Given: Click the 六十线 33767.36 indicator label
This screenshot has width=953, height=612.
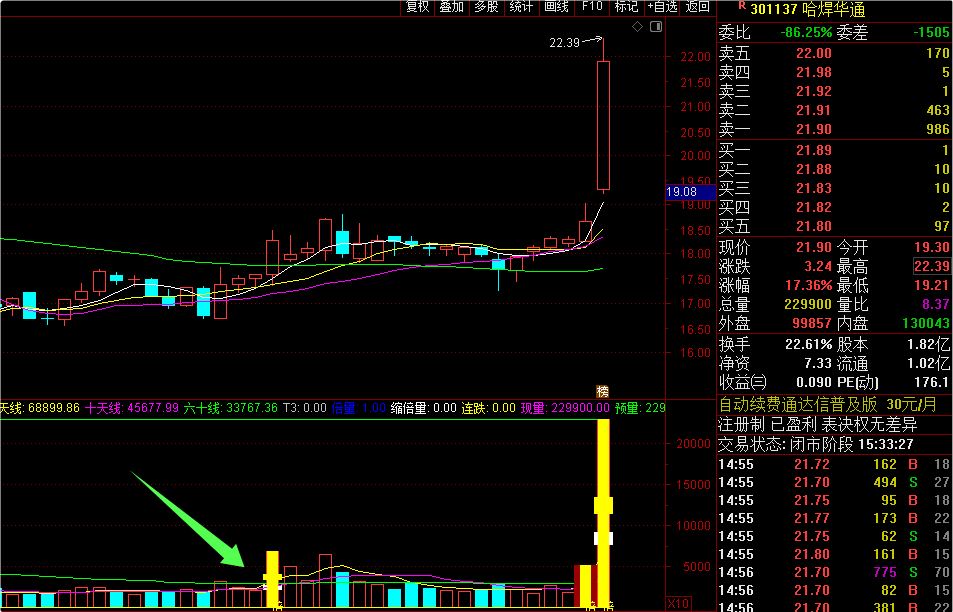Looking at the screenshot, I should [230, 408].
